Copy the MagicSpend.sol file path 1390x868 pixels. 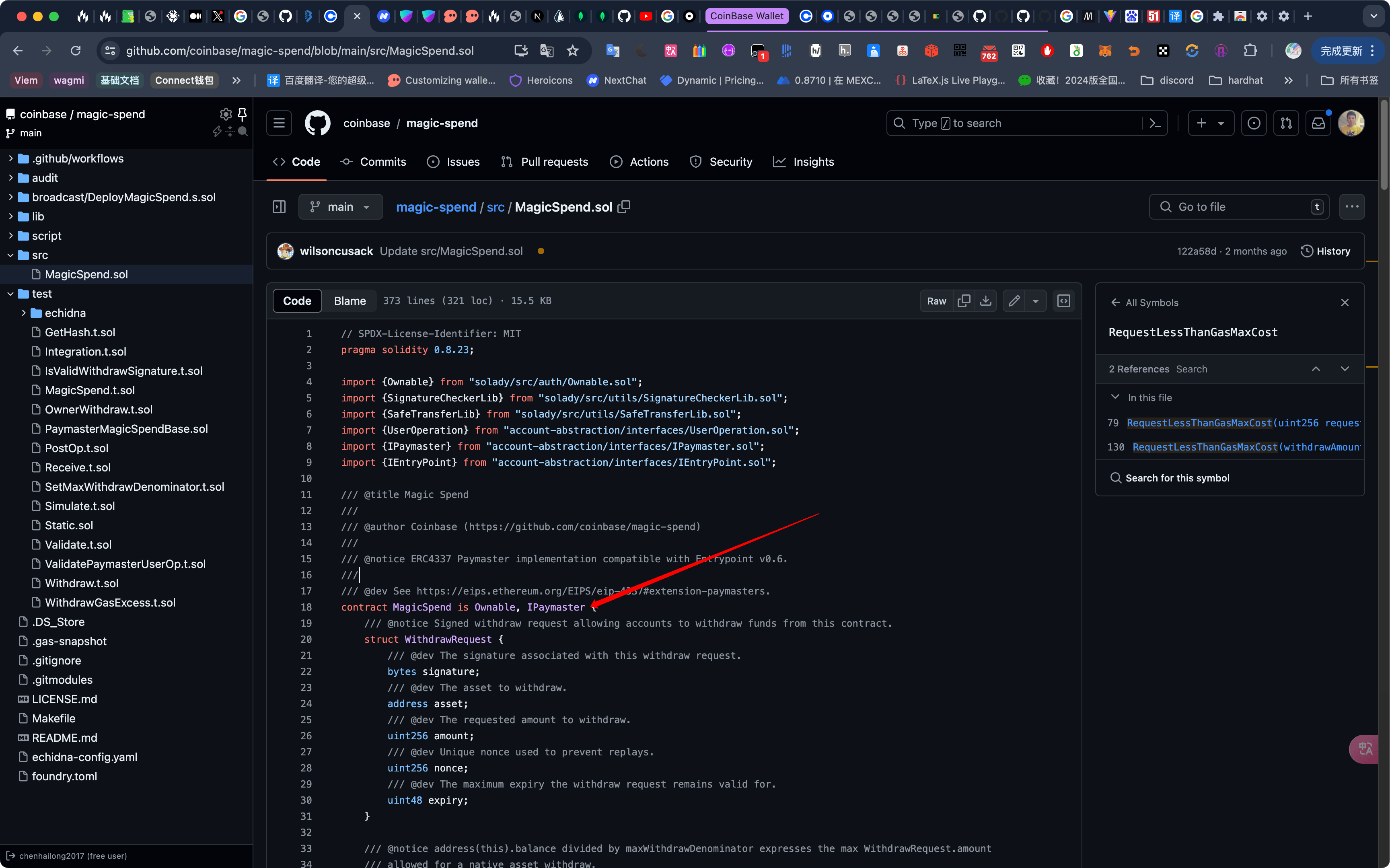point(624,207)
